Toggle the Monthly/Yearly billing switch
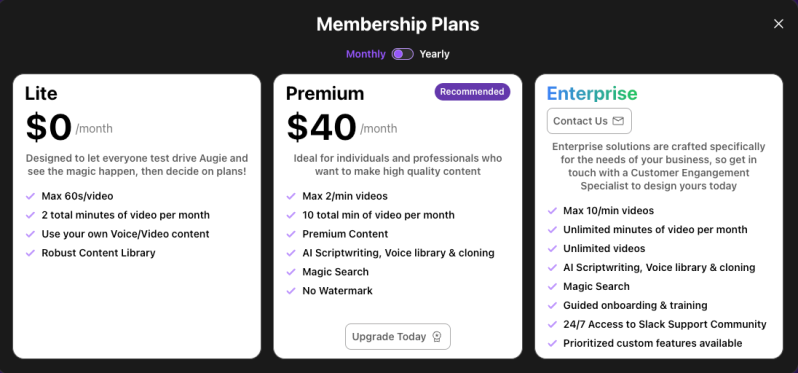 pyautogui.click(x=403, y=54)
